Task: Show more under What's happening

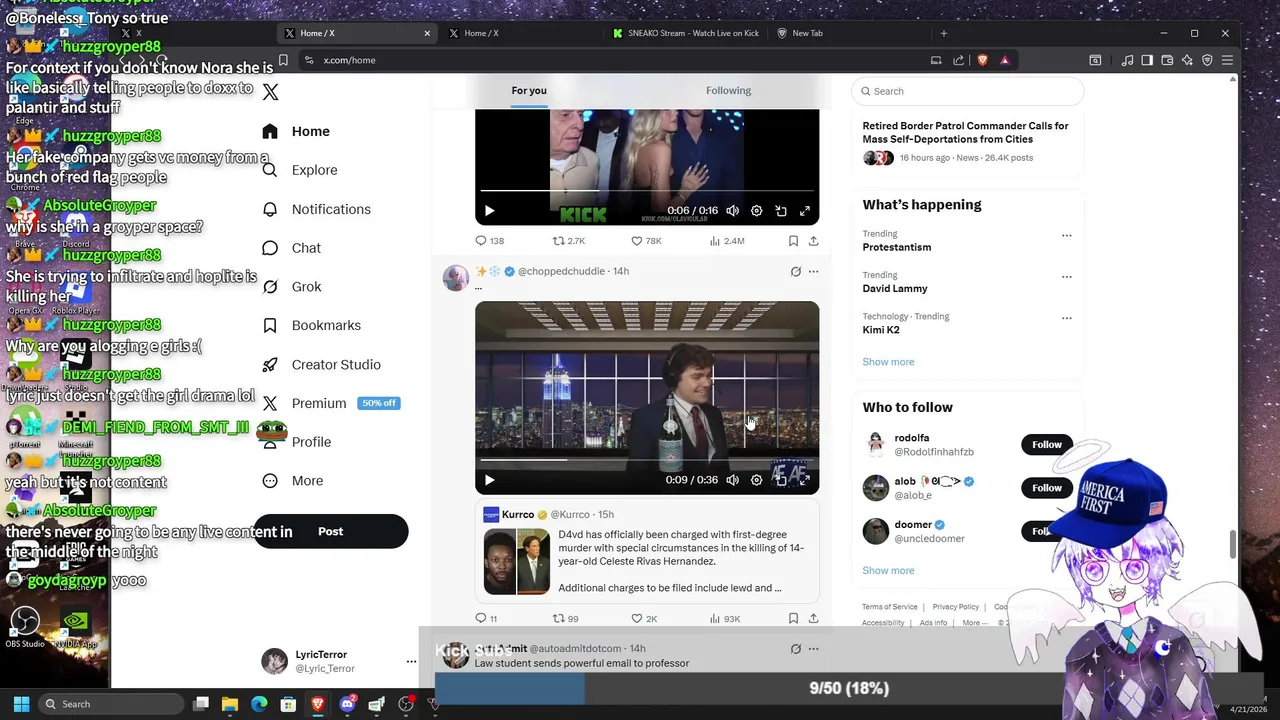Action: coord(888,362)
